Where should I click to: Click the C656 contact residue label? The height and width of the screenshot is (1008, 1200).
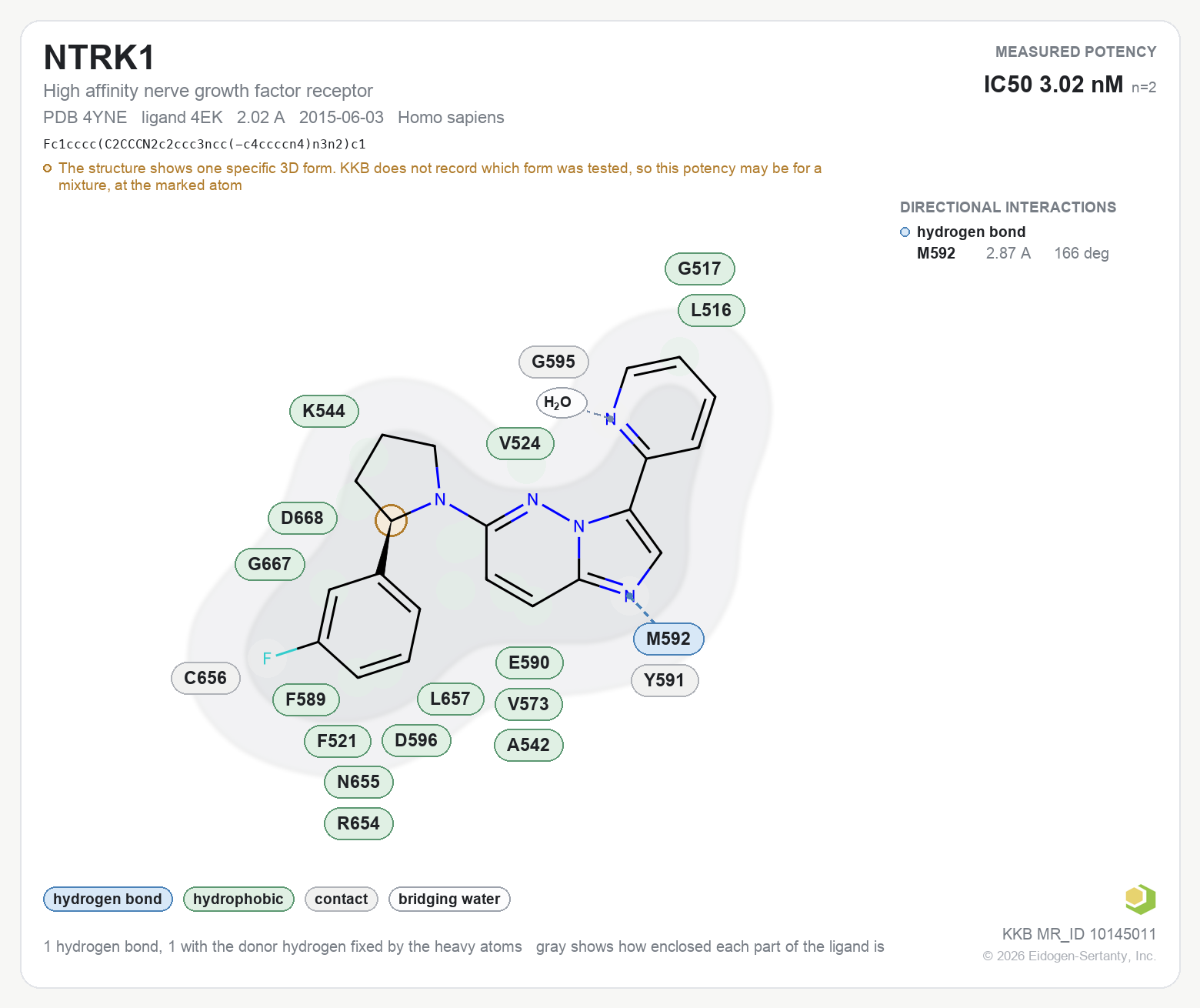[205, 678]
